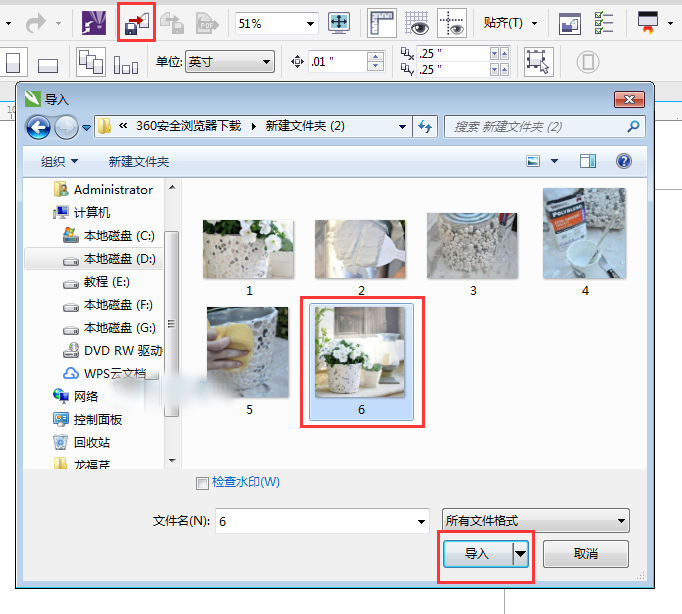
Task: Click the Options dialog toolbar icon
Action: click(x=569, y=23)
